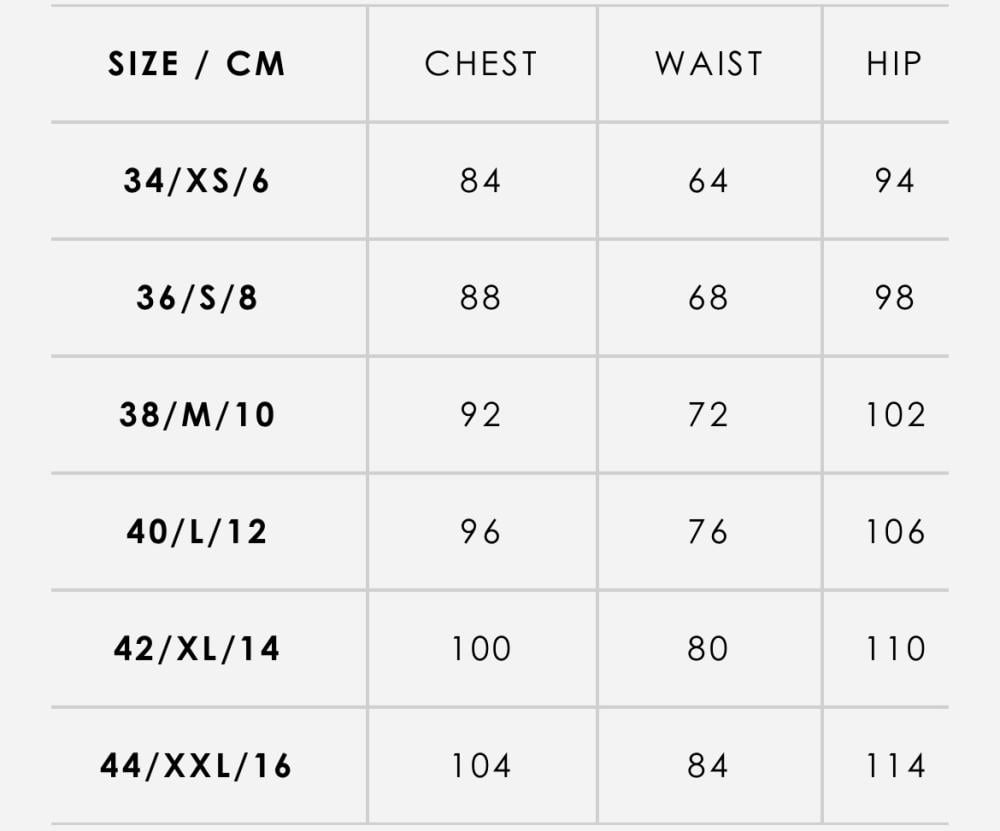Select waist value 72 for size M
The width and height of the screenshot is (1000, 831).
pos(708,415)
